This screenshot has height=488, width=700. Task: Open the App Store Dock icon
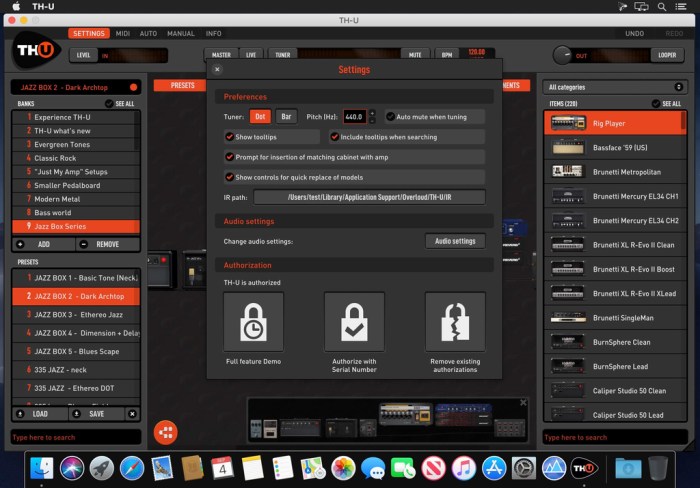493,468
